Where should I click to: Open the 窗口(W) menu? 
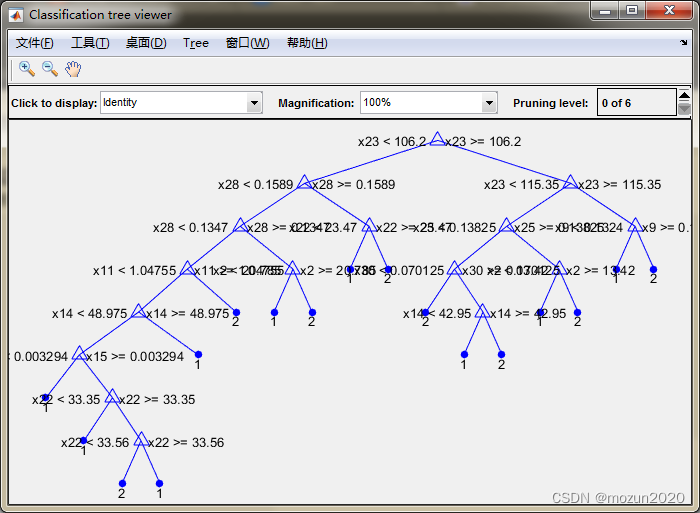point(247,43)
